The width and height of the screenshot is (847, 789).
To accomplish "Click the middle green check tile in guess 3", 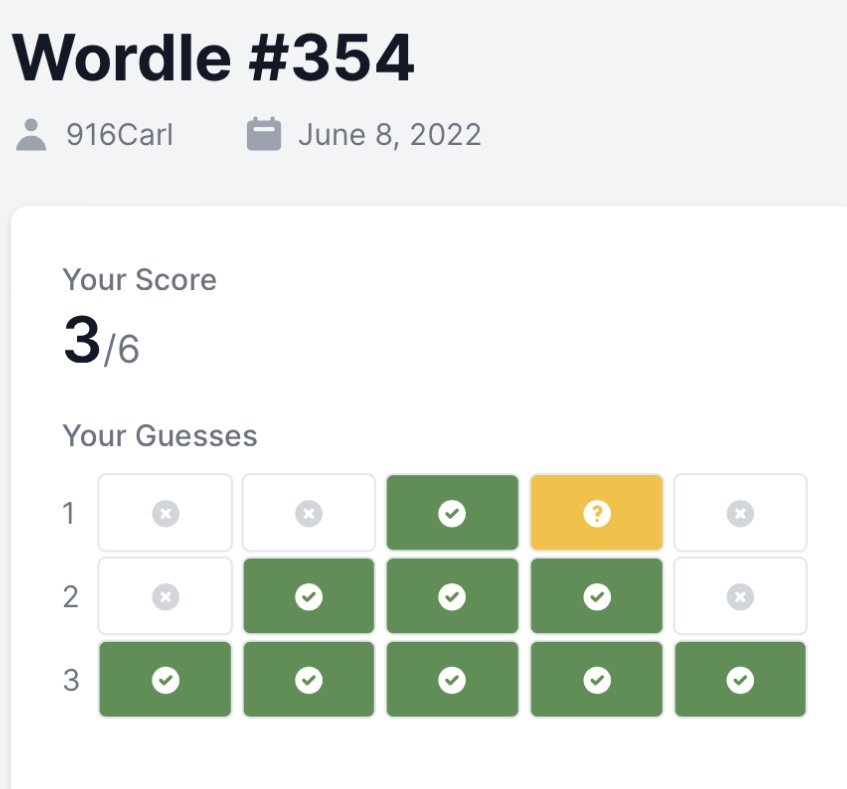I will pyautogui.click(x=452, y=679).
